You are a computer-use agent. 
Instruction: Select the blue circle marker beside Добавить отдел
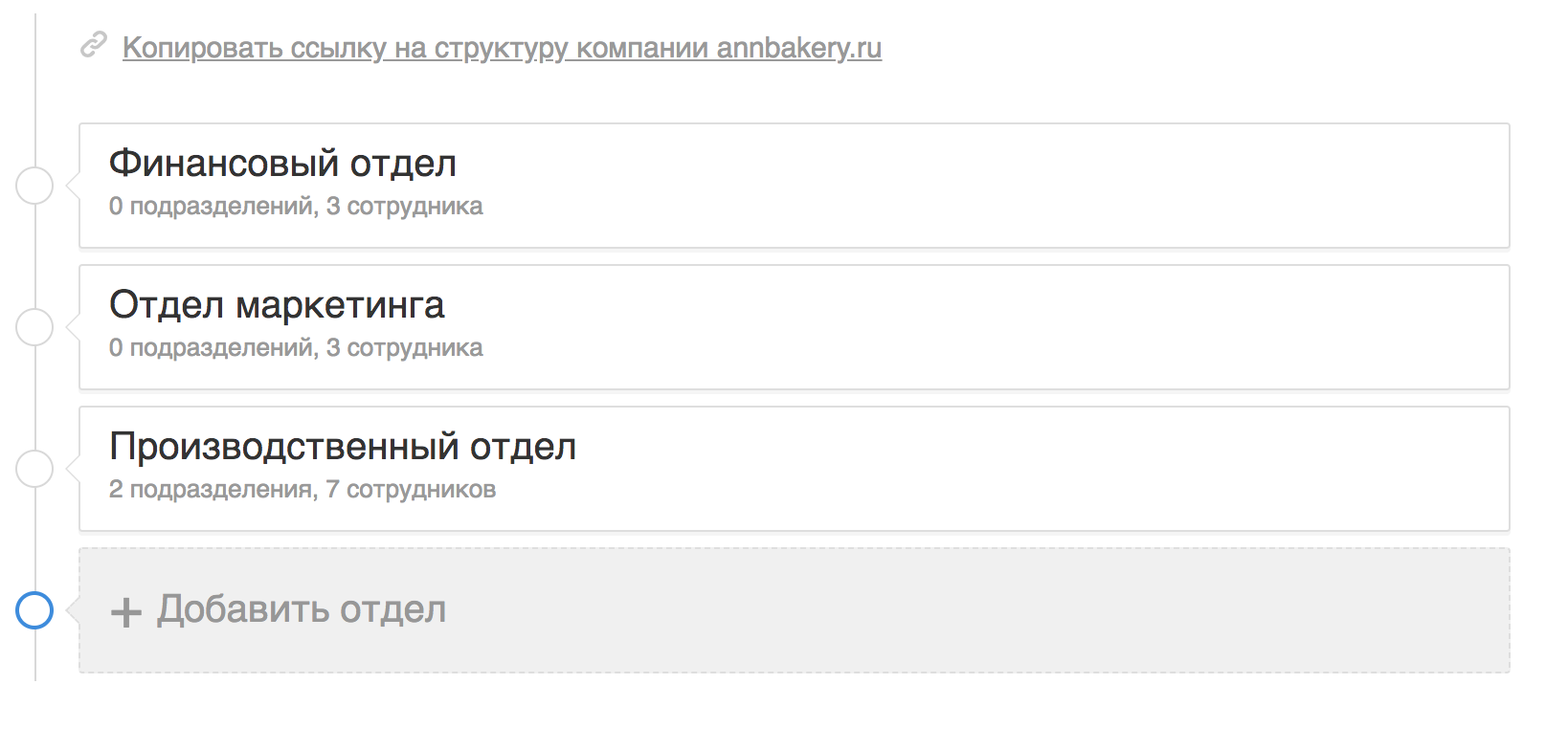[x=35, y=610]
